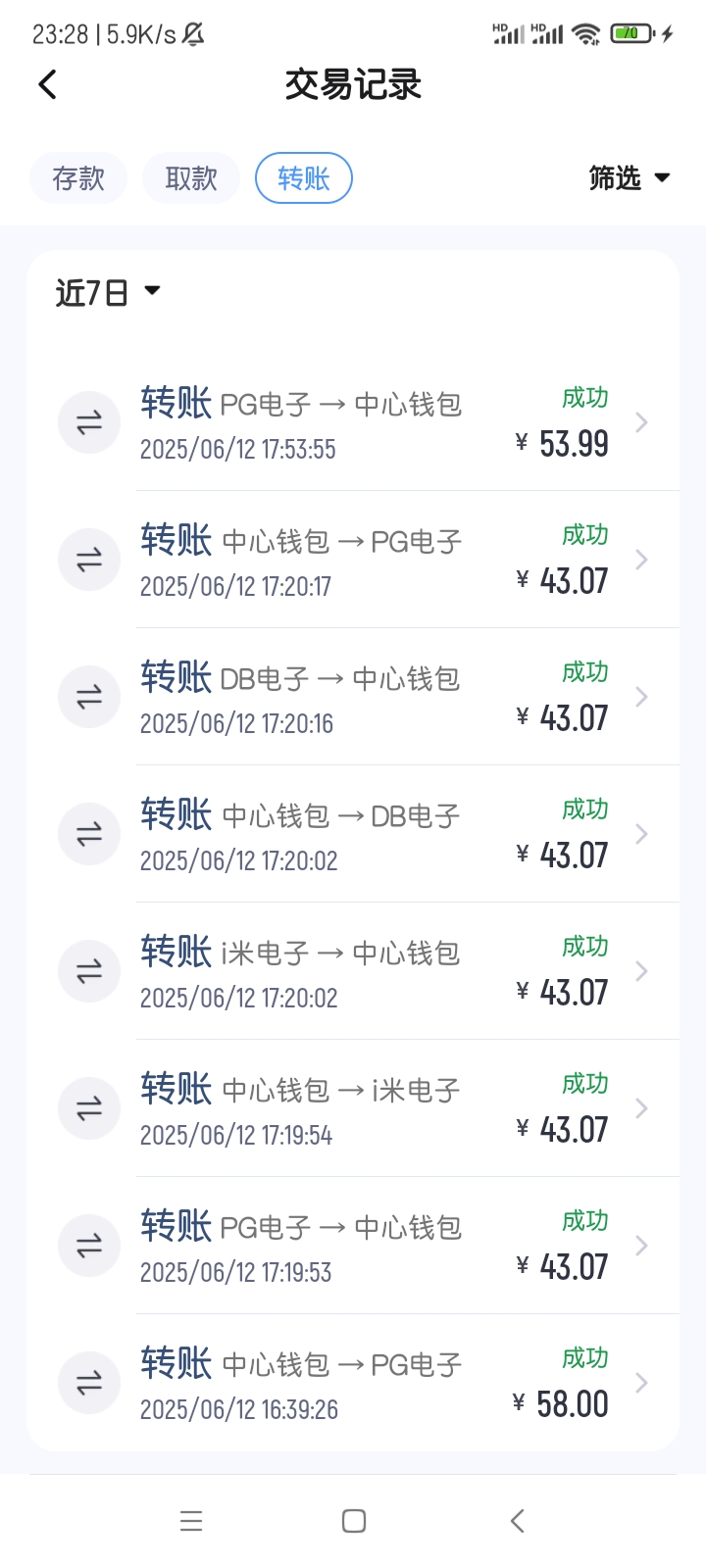Open the 筛选 filter dropdown

[x=629, y=178]
